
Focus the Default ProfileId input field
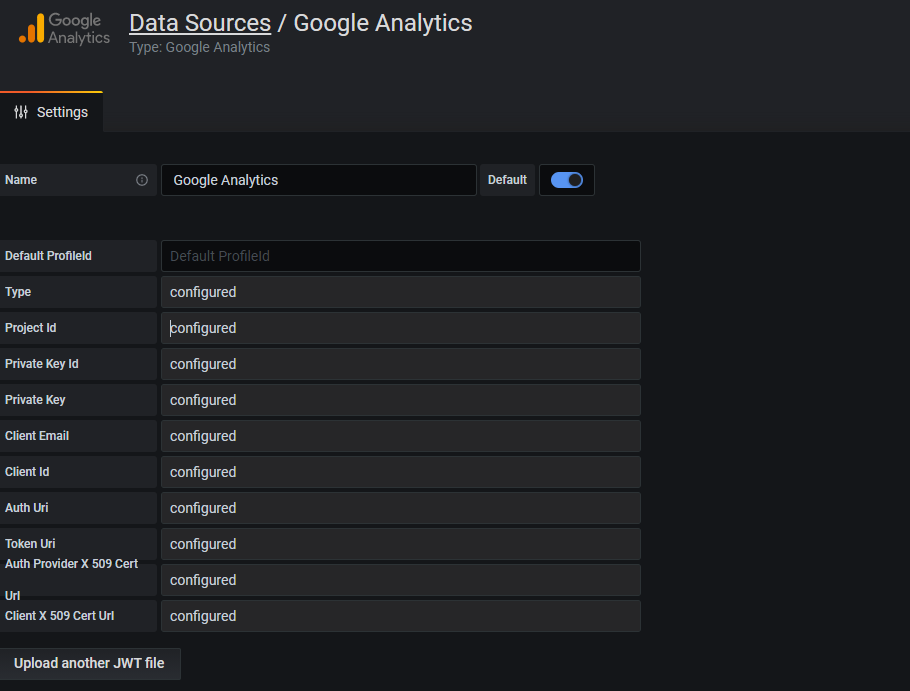click(400, 256)
